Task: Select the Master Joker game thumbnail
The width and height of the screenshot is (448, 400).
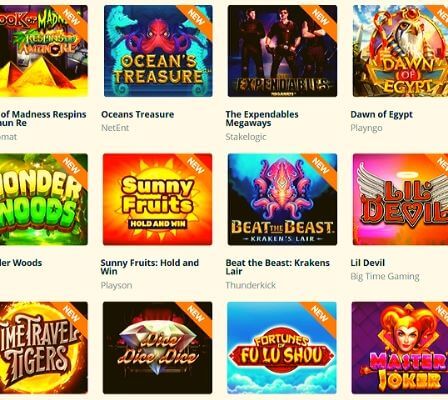Action: tap(400, 348)
